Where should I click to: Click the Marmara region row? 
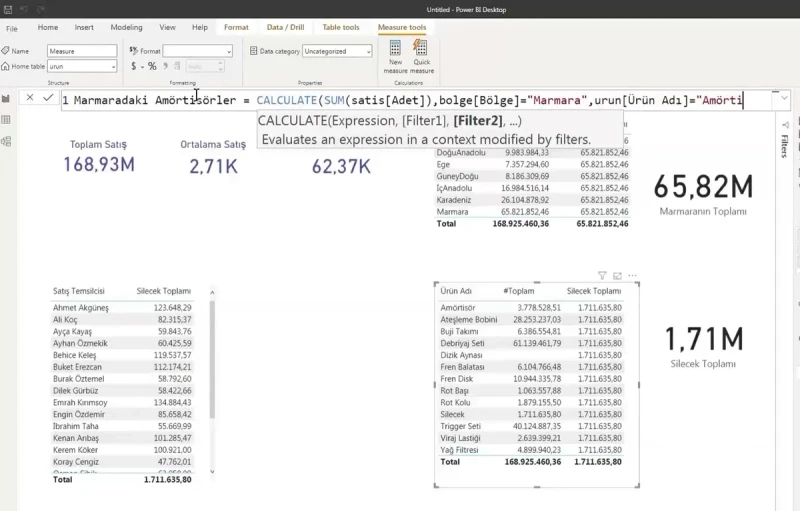[532, 212]
